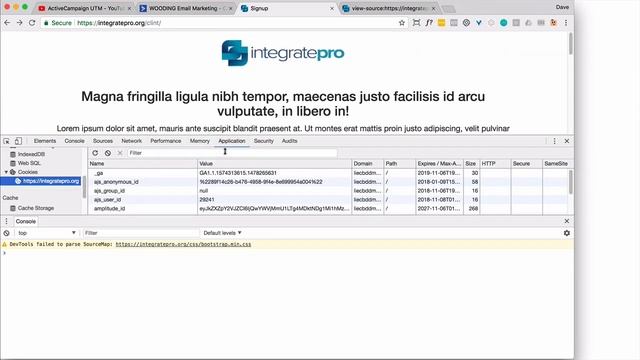The height and width of the screenshot is (360, 640).
Task: Switch to ActiveCampaign UTM YouTube browser tab
Action: (x=84, y=8)
